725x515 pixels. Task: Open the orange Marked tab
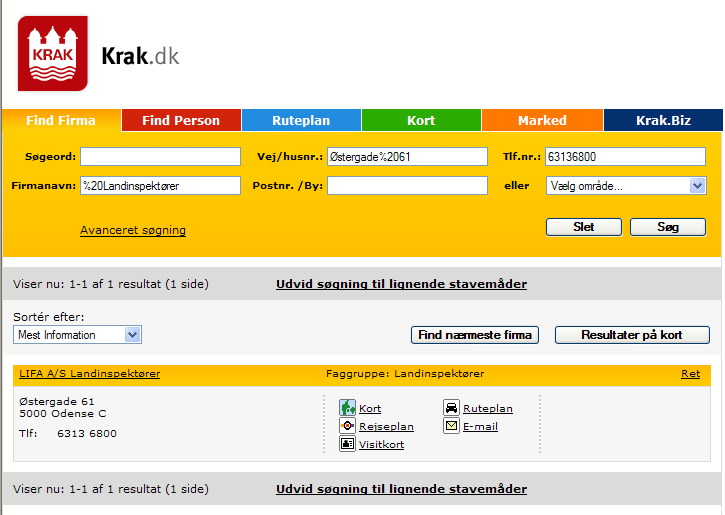click(x=542, y=121)
